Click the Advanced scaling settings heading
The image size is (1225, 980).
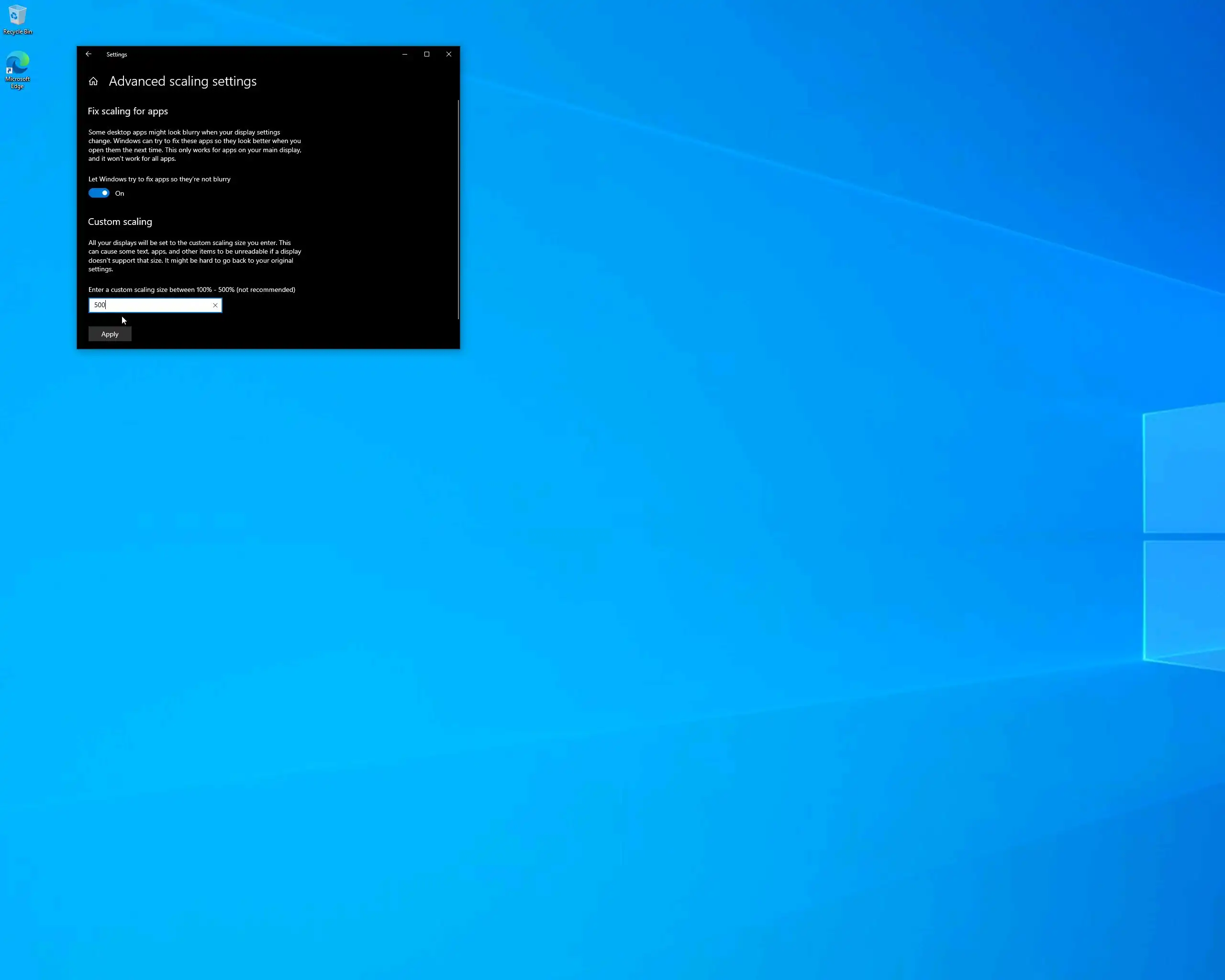[x=182, y=81]
